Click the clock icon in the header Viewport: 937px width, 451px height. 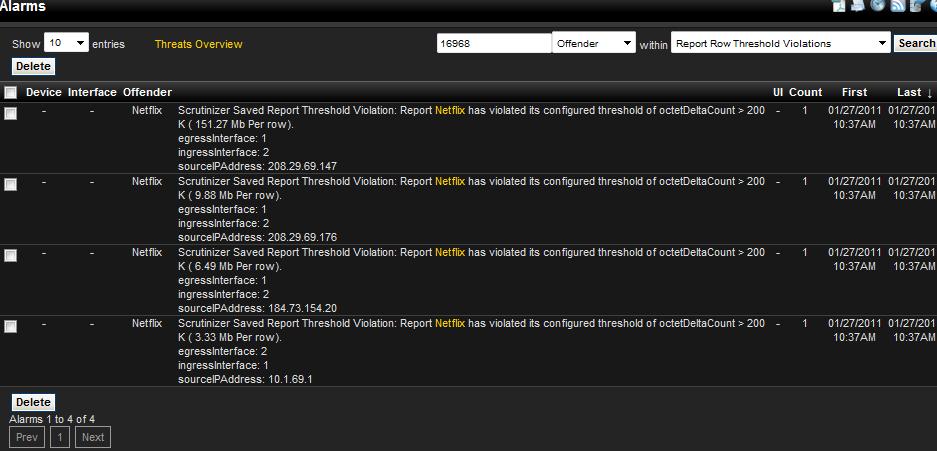878,5
